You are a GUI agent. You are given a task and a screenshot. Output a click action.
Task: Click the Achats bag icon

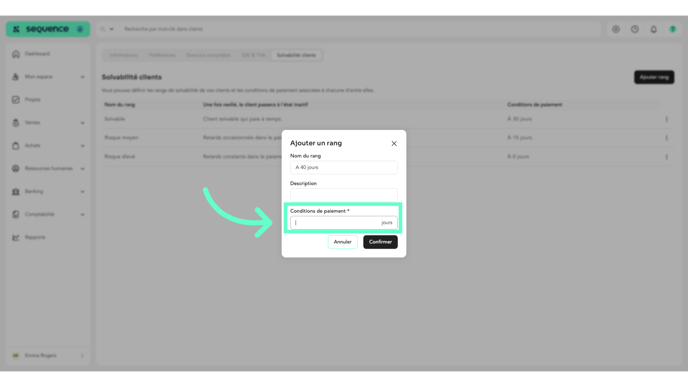[x=16, y=146]
